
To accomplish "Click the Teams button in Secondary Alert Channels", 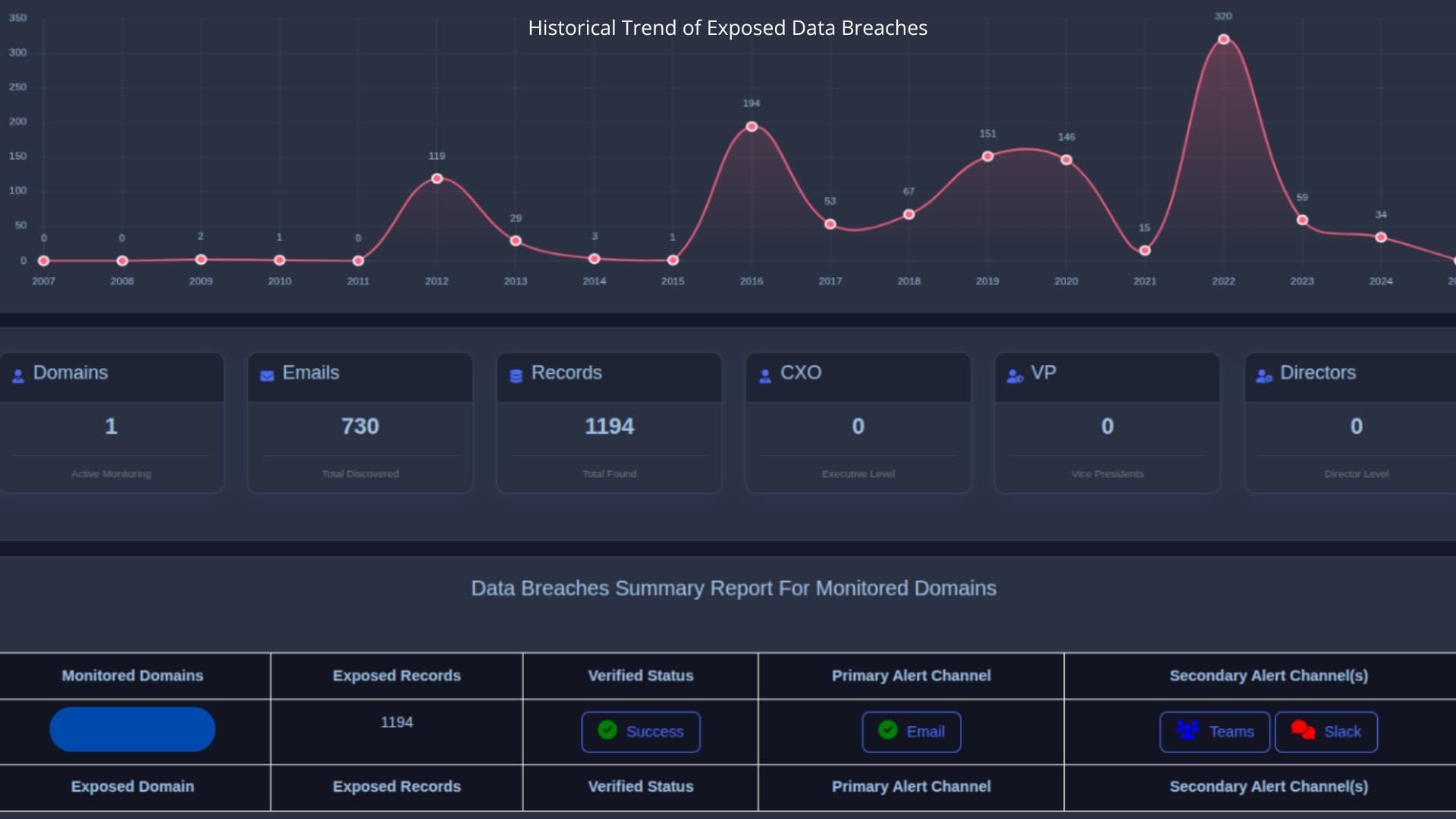I will [1214, 731].
